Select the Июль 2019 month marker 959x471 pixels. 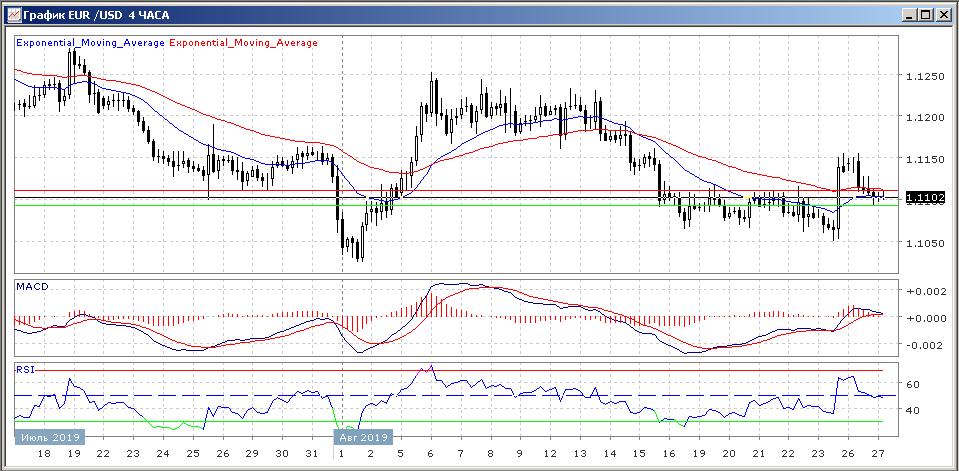(50, 437)
